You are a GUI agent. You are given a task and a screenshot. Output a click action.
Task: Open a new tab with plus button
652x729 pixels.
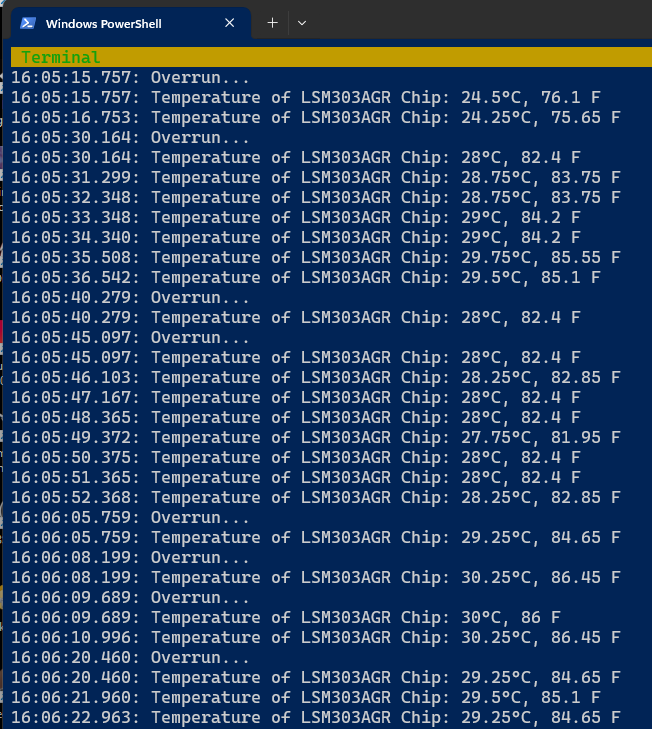pyautogui.click(x=273, y=23)
